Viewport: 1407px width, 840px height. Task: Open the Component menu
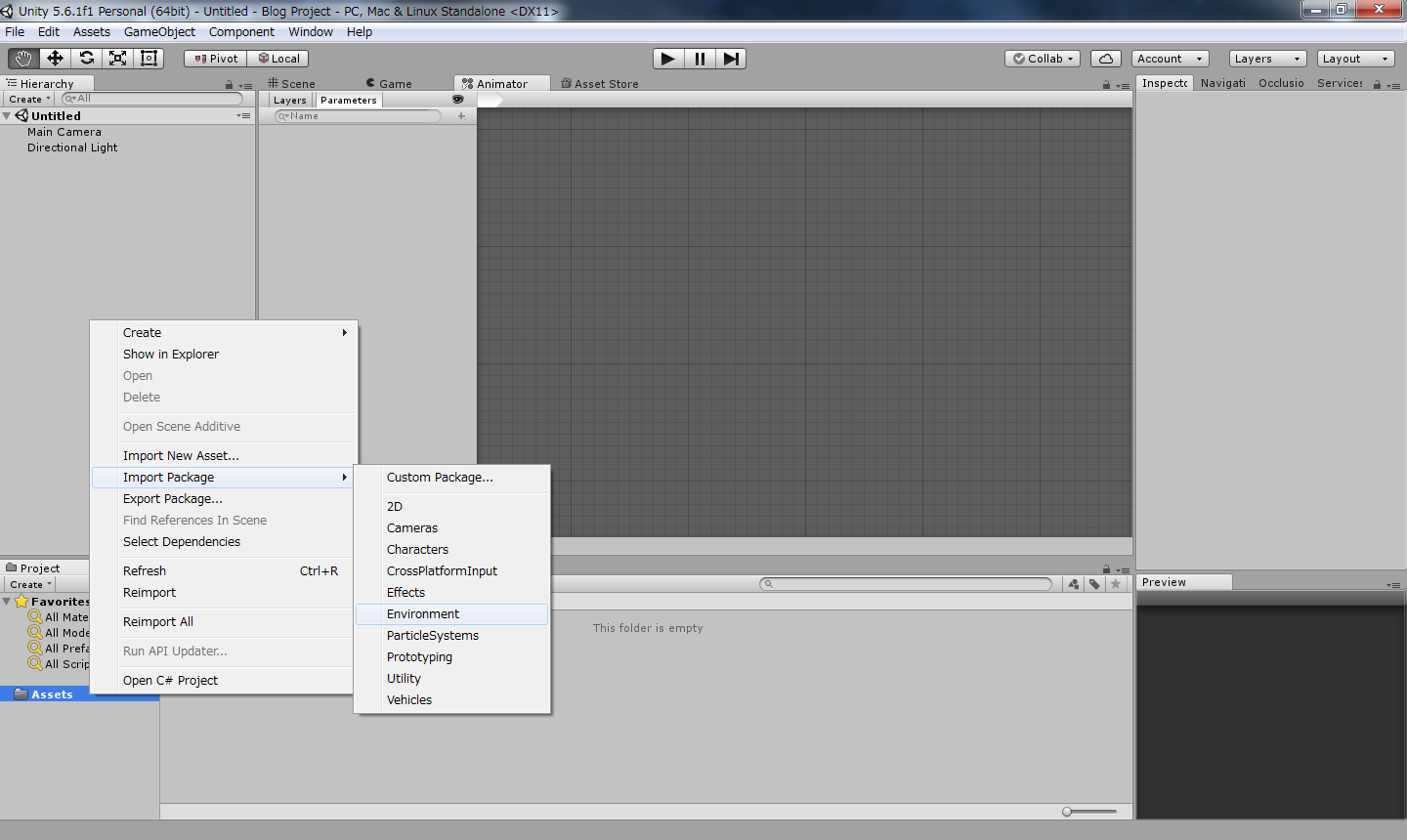[x=241, y=32]
